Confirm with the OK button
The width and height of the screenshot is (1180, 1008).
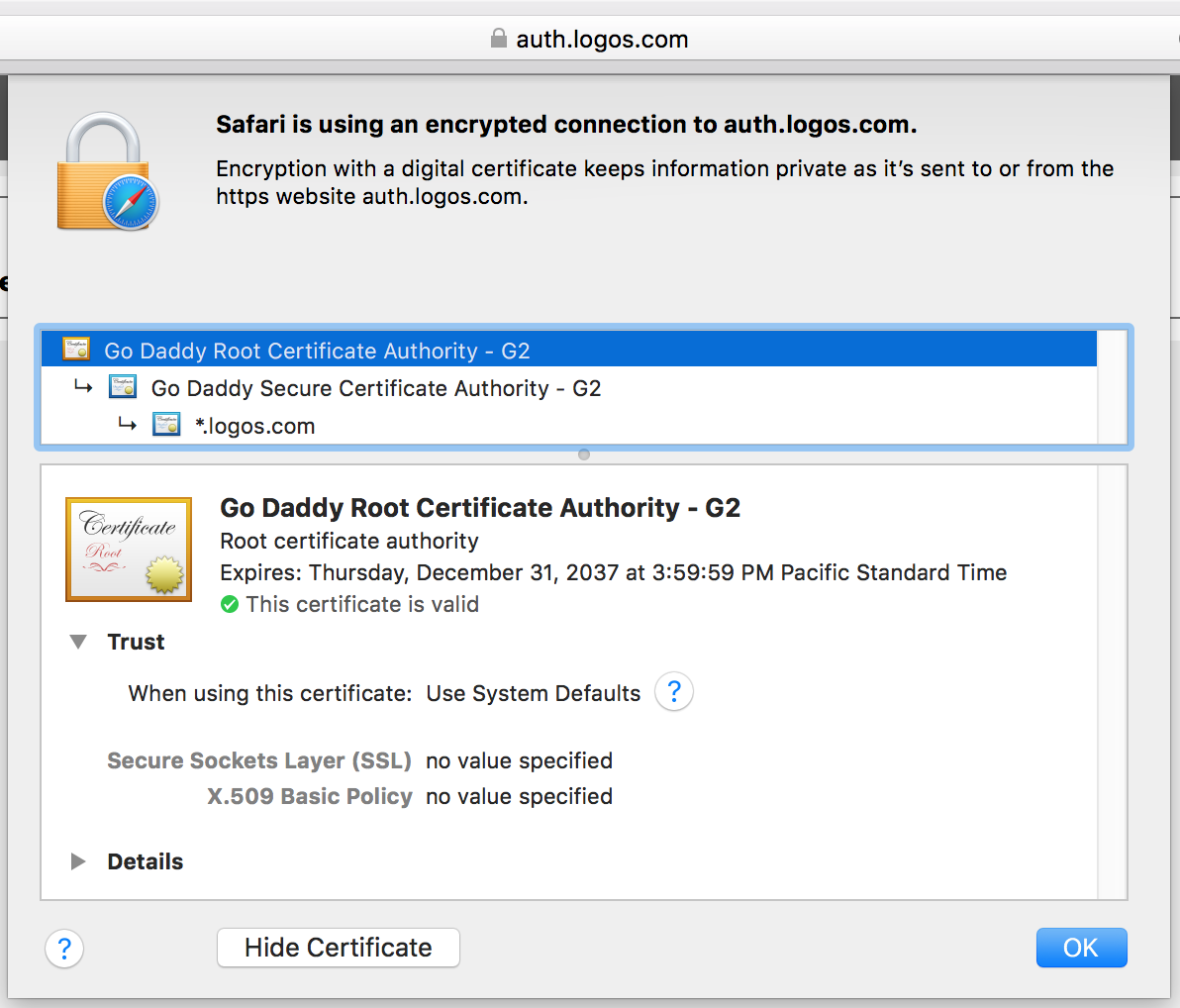(x=1081, y=948)
